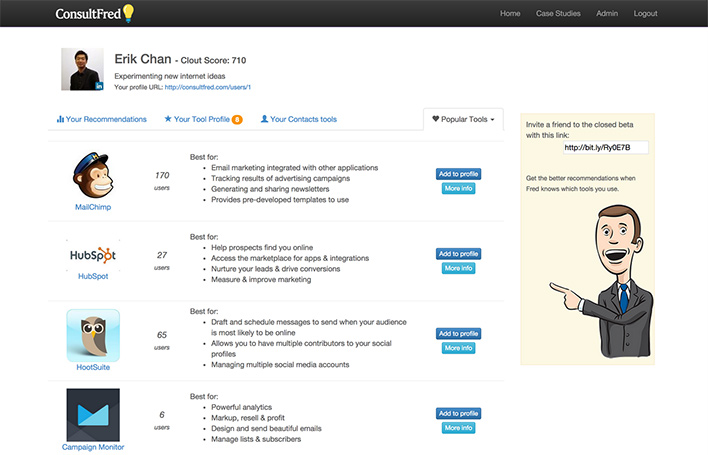Click the HubSpot logo icon
Screen dimensions: 708x455
click(92, 254)
